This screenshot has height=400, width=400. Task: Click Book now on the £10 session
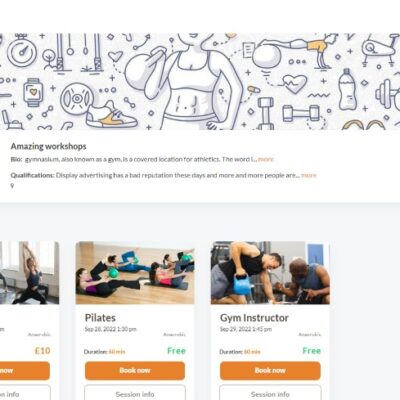[x=25, y=371]
